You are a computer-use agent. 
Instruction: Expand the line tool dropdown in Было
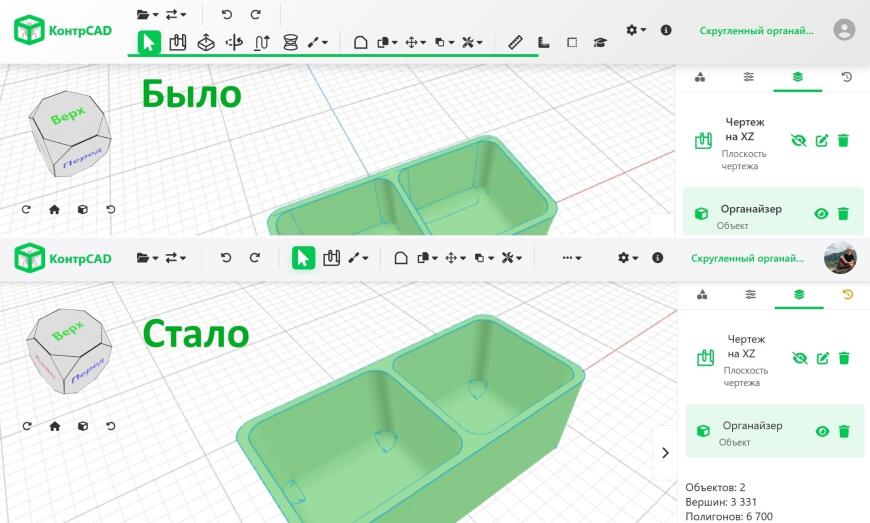(318, 42)
